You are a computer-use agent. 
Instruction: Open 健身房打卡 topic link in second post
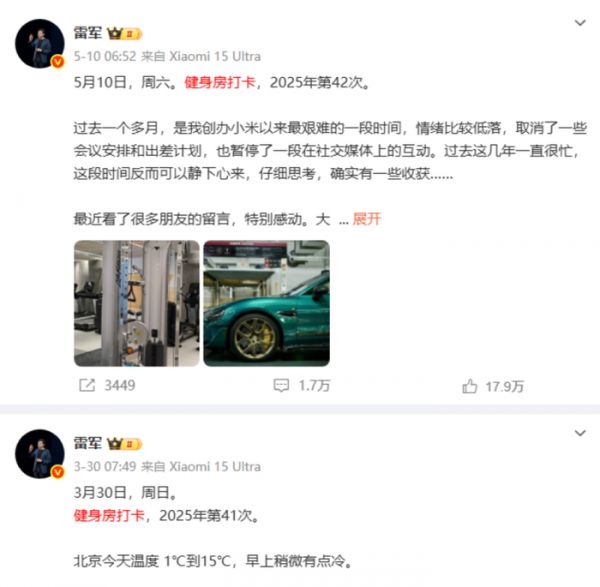[x=109, y=515]
